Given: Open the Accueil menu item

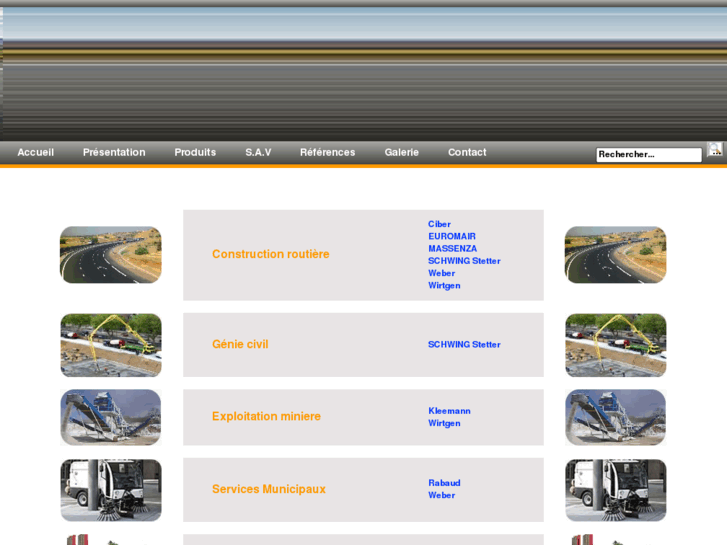Looking at the screenshot, I should [x=36, y=152].
